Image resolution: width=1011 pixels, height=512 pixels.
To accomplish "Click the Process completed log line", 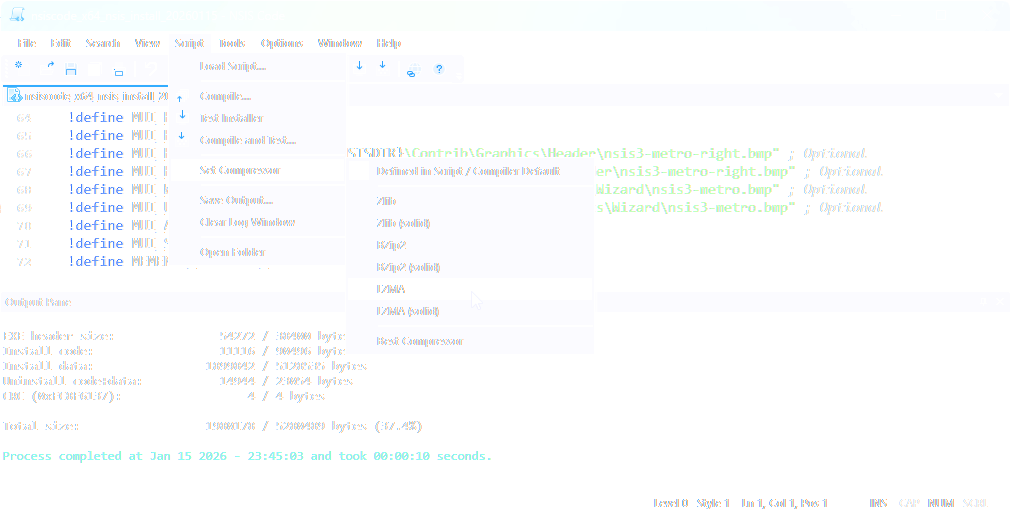I will point(247,456).
